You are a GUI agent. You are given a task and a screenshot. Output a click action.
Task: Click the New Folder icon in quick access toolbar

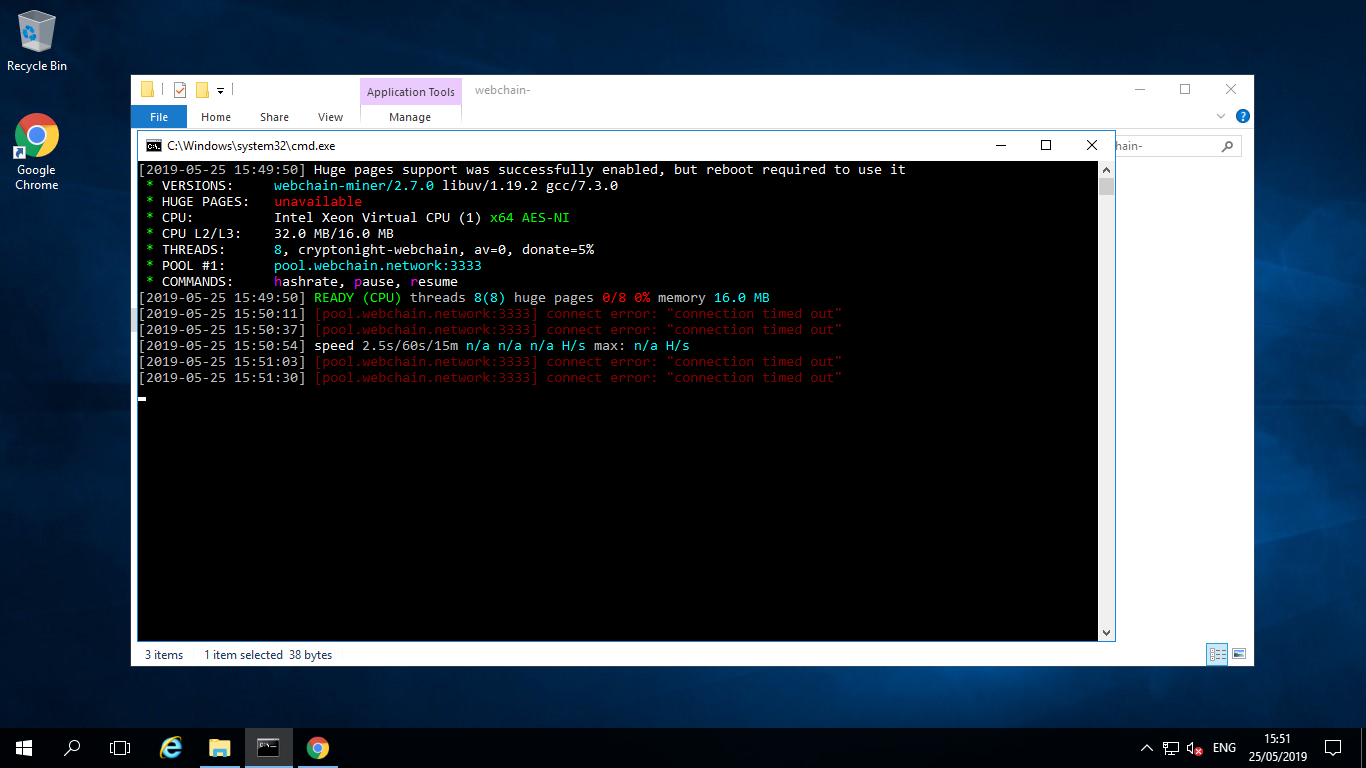pos(202,90)
